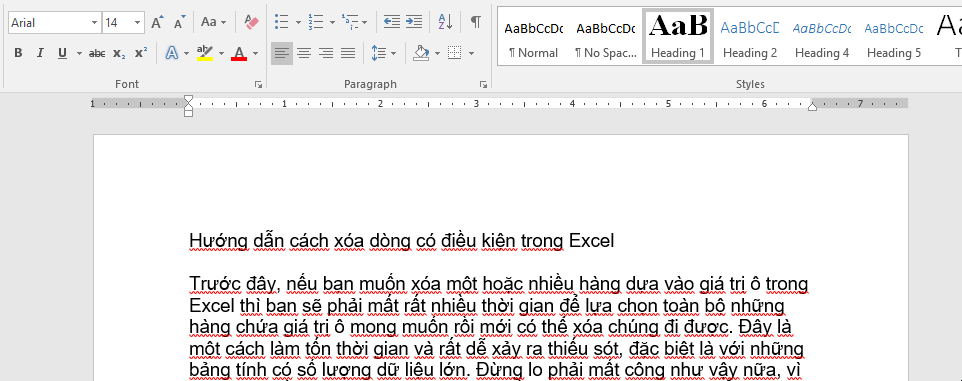Center align text

tap(304, 53)
